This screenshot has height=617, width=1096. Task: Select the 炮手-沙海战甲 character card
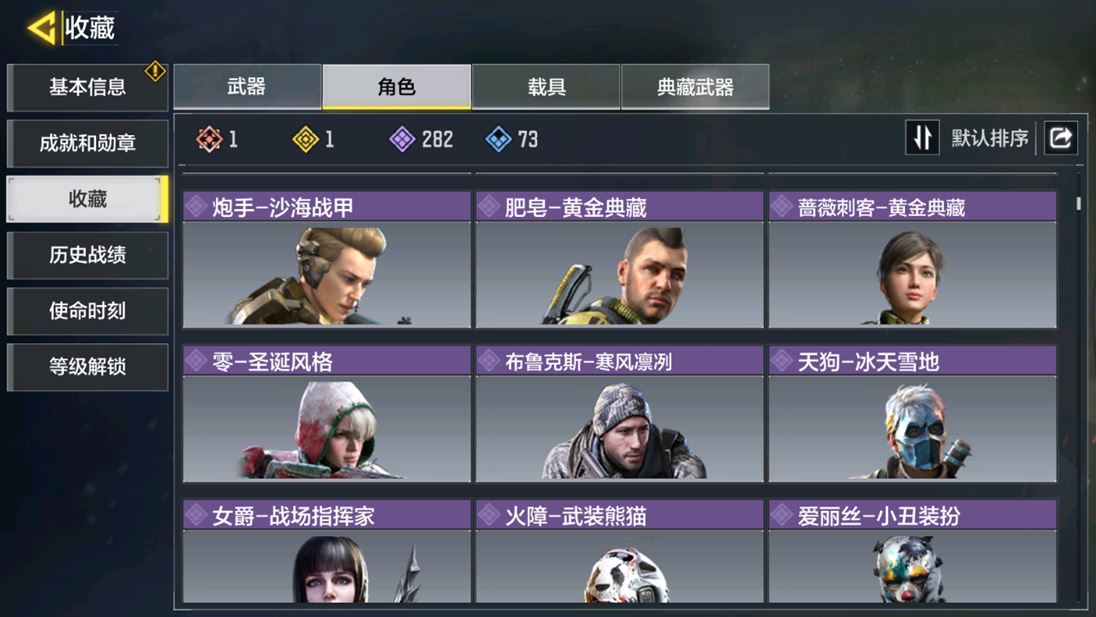tap(326, 259)
